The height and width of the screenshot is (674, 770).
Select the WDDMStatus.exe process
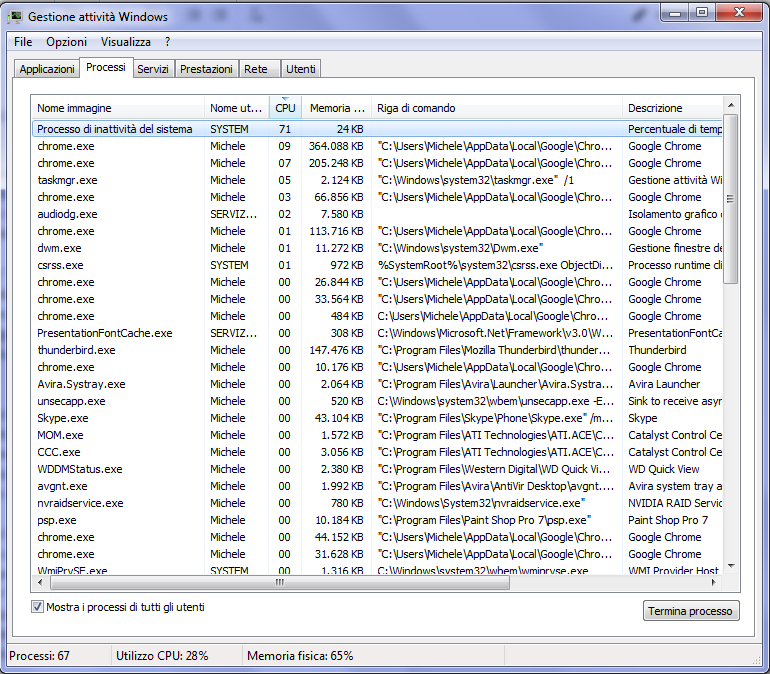(377, 469)
